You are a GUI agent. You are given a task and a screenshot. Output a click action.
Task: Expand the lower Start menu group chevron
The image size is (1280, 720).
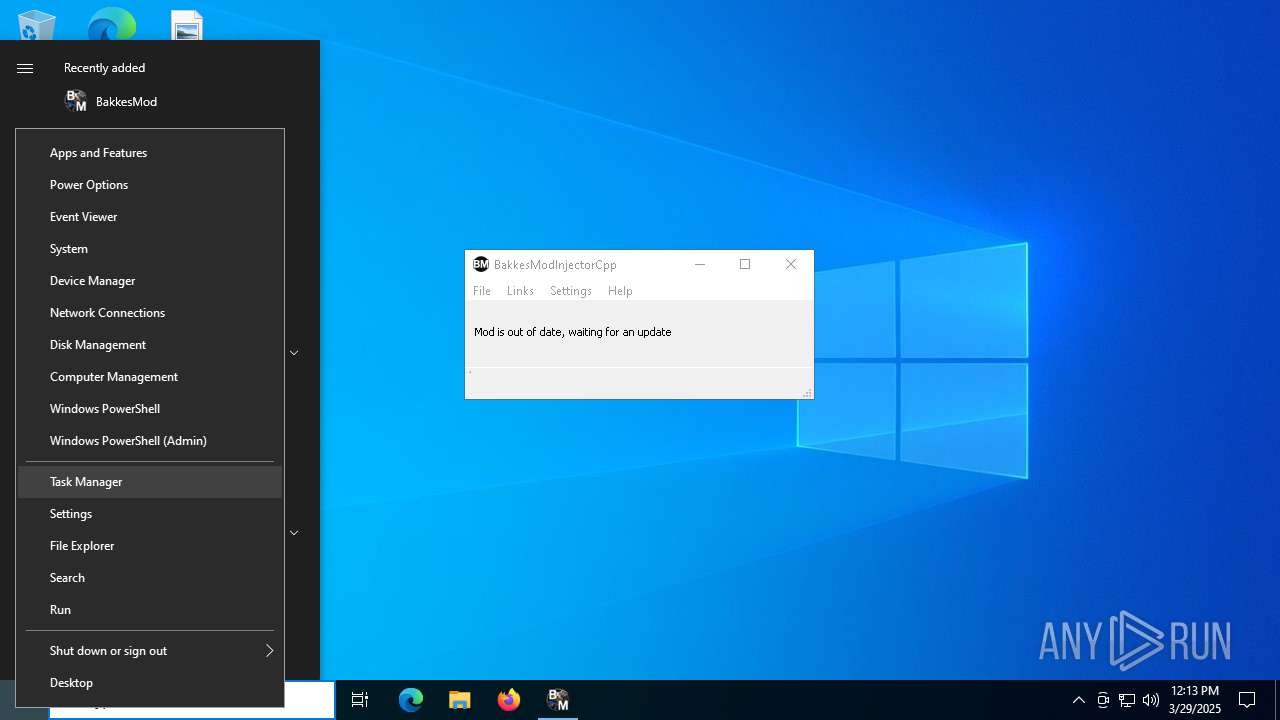[294, 533]
